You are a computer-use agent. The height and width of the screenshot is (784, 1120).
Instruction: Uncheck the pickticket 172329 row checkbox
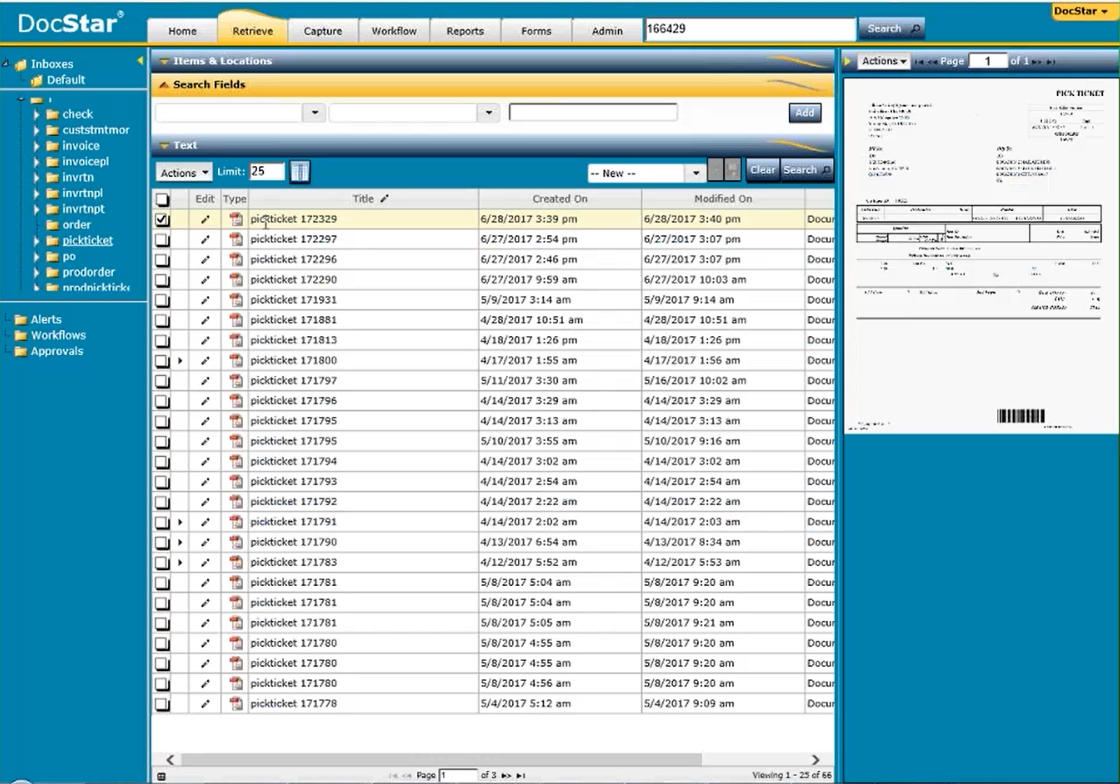162,220
